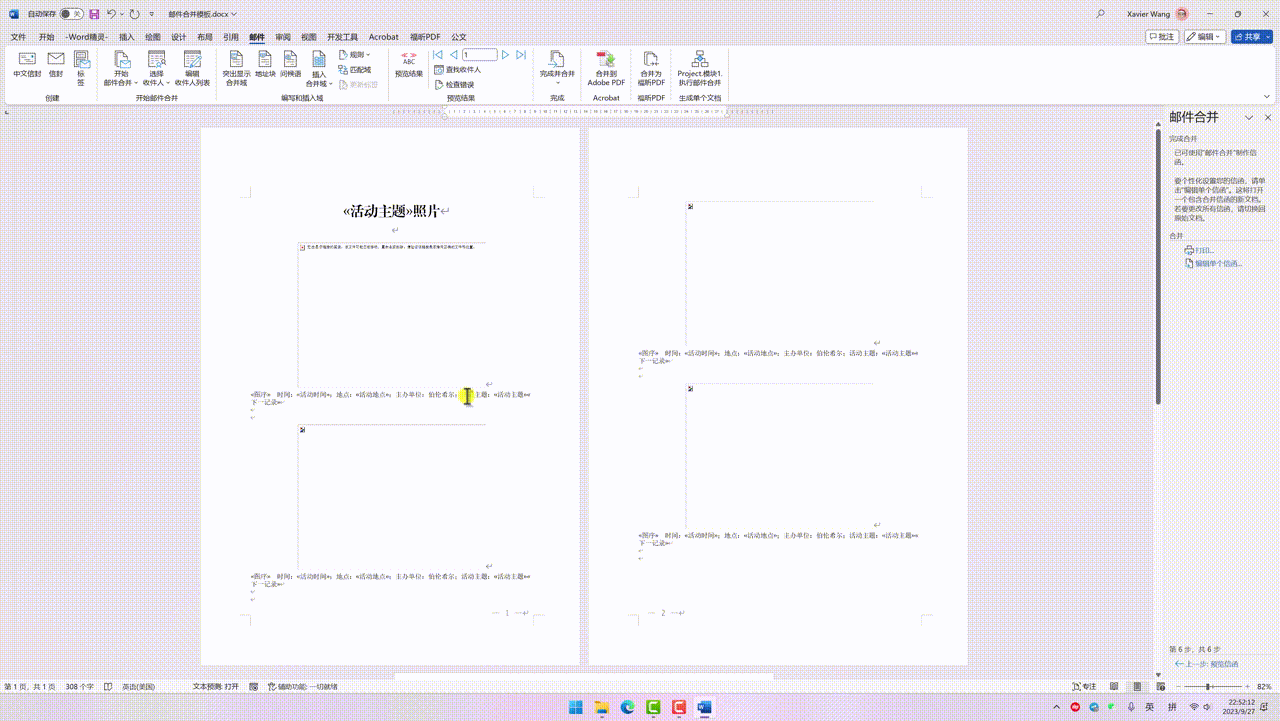
Task: Click the 匹配域 match fields button
Action: [x=354, y=70]
